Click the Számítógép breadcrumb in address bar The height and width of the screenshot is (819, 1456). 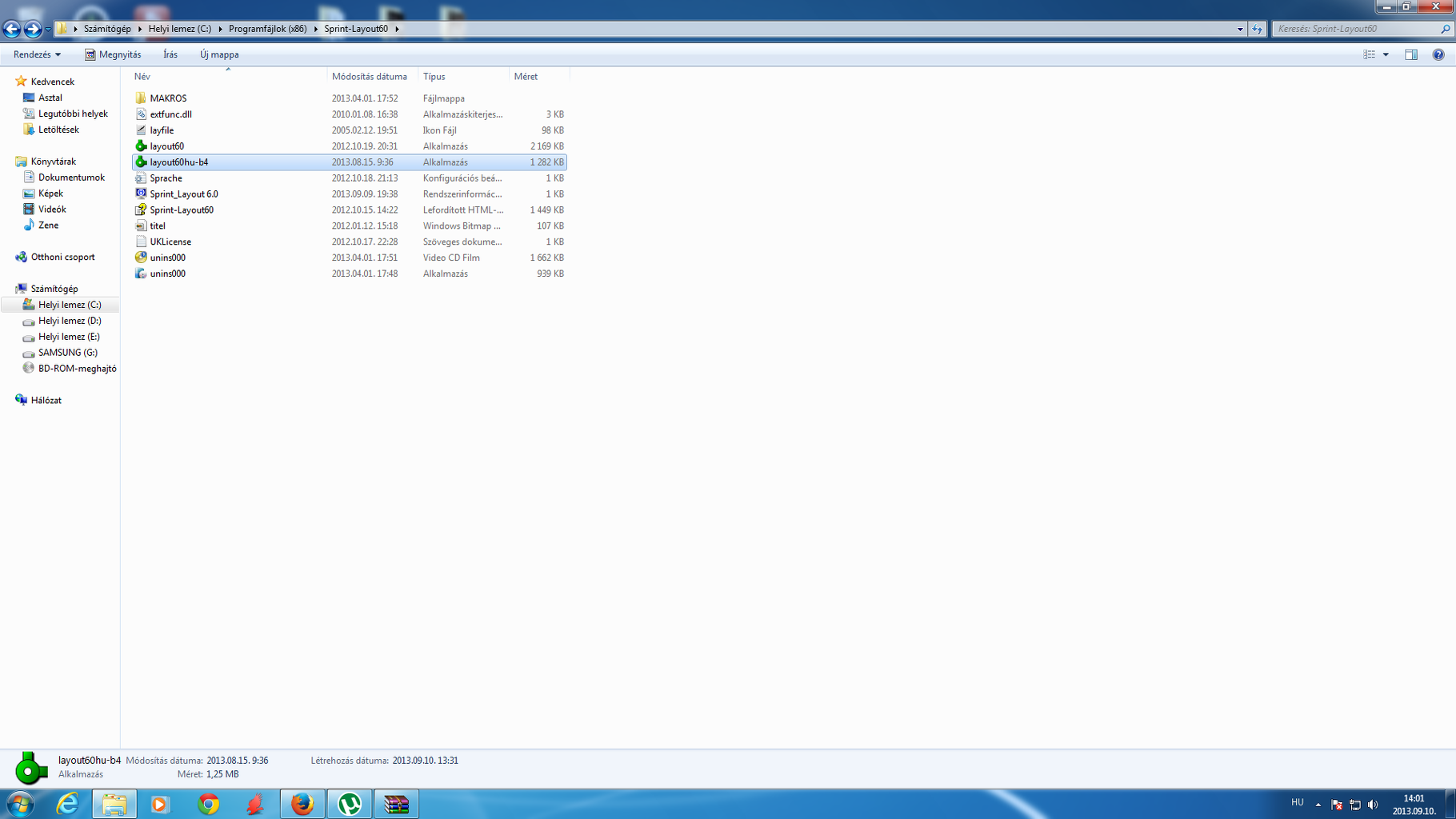pyautogui.click(x=107, y=29)
